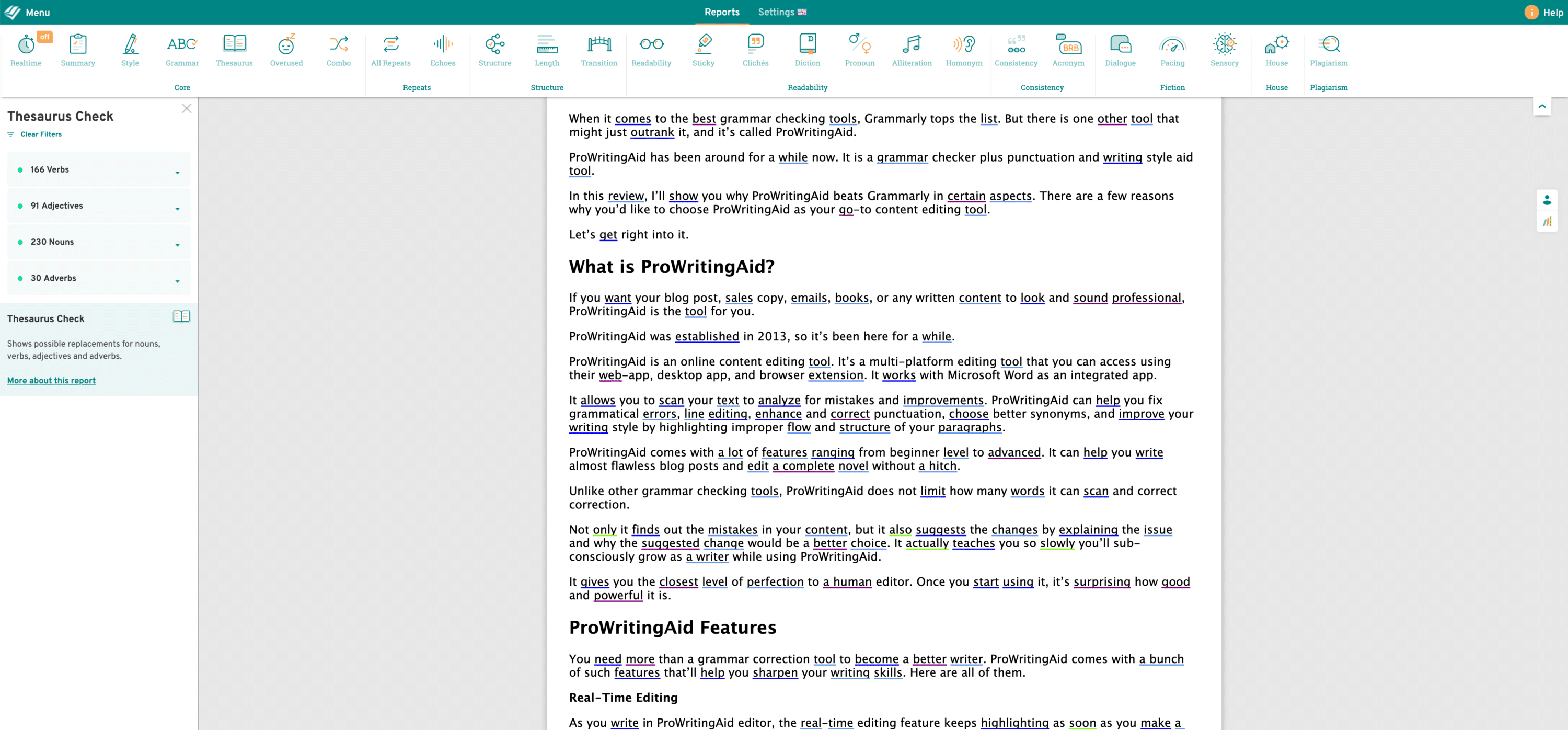Collapse the reports toolbar with the chevron

(x=1542, y=106)
